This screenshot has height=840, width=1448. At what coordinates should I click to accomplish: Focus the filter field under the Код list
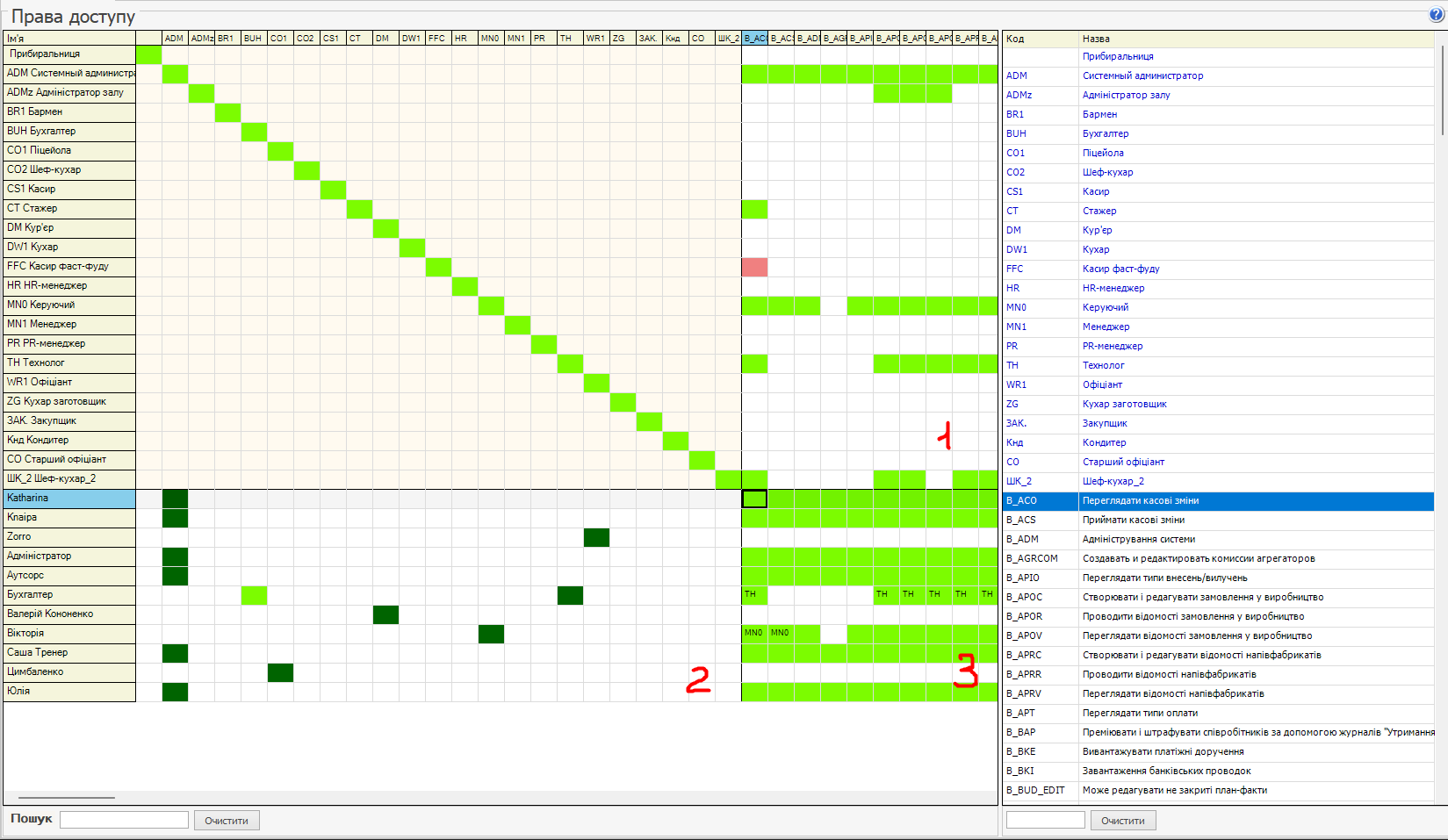point(1045,820)
